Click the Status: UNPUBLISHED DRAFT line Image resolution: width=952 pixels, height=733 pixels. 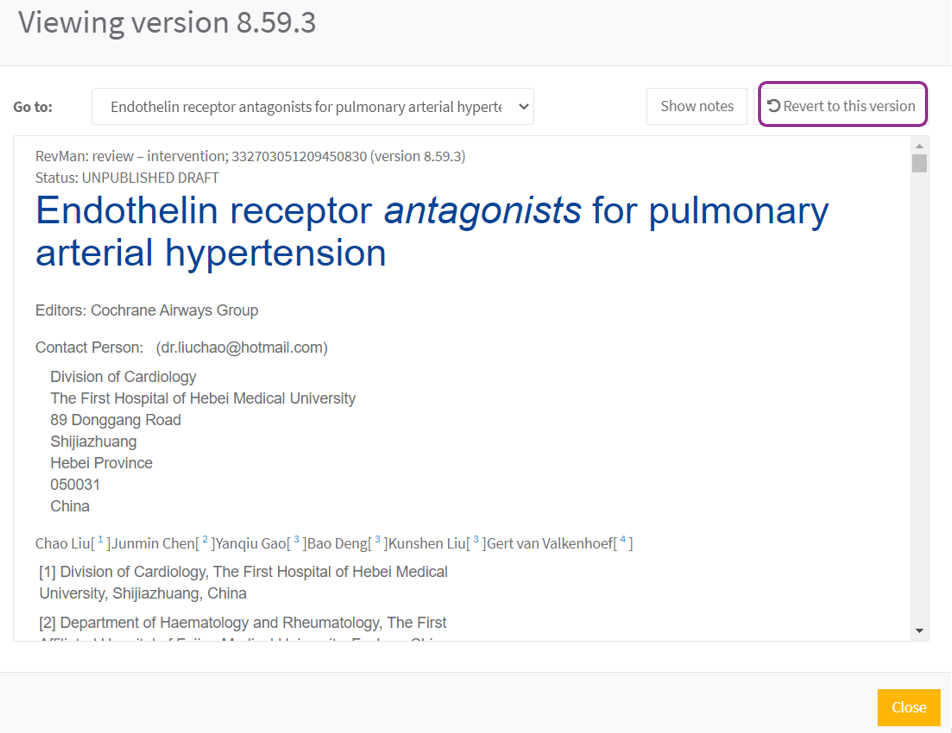coord(127,178)
